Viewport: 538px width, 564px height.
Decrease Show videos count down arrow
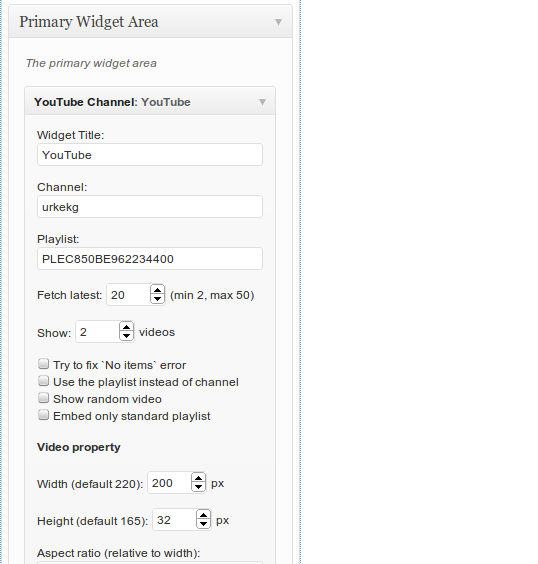point(126,336)
